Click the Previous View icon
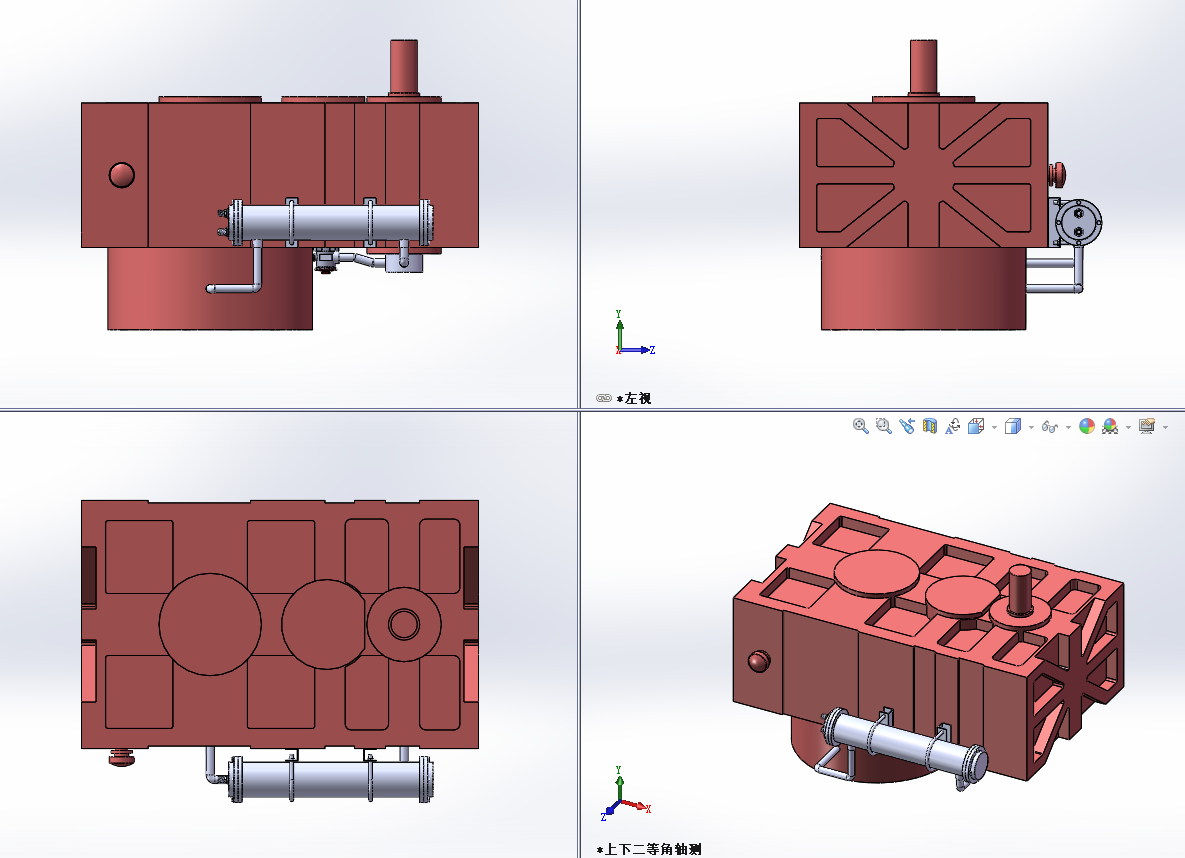This screenshot has height=858, width=1185. (907, 426)
